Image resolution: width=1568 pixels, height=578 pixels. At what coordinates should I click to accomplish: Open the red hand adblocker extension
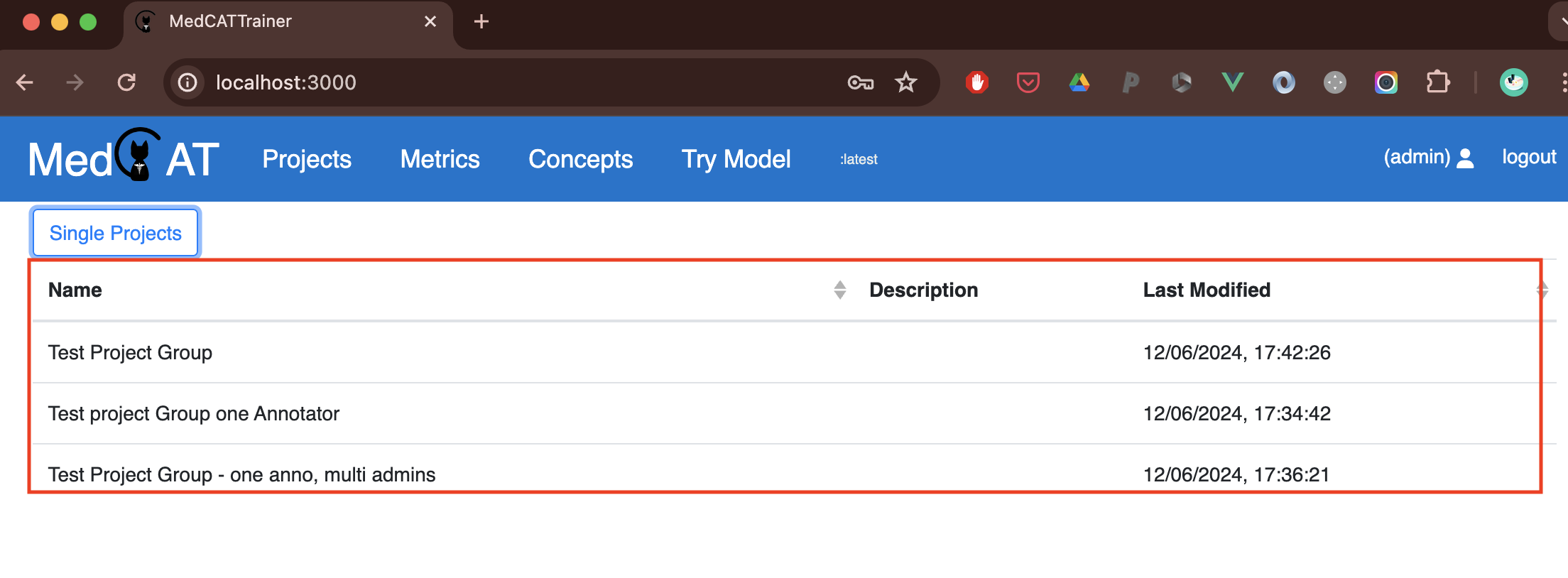(977, 82)
